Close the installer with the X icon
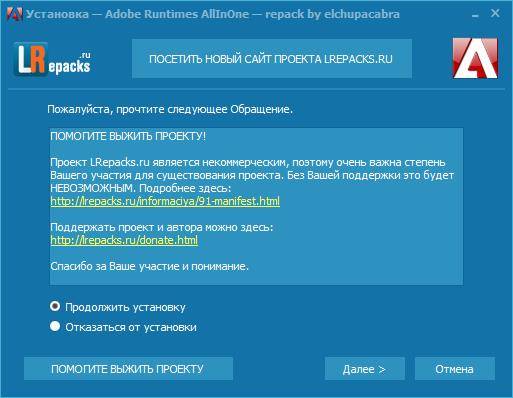Screen dimensions: 513x398 click(495, 13)
